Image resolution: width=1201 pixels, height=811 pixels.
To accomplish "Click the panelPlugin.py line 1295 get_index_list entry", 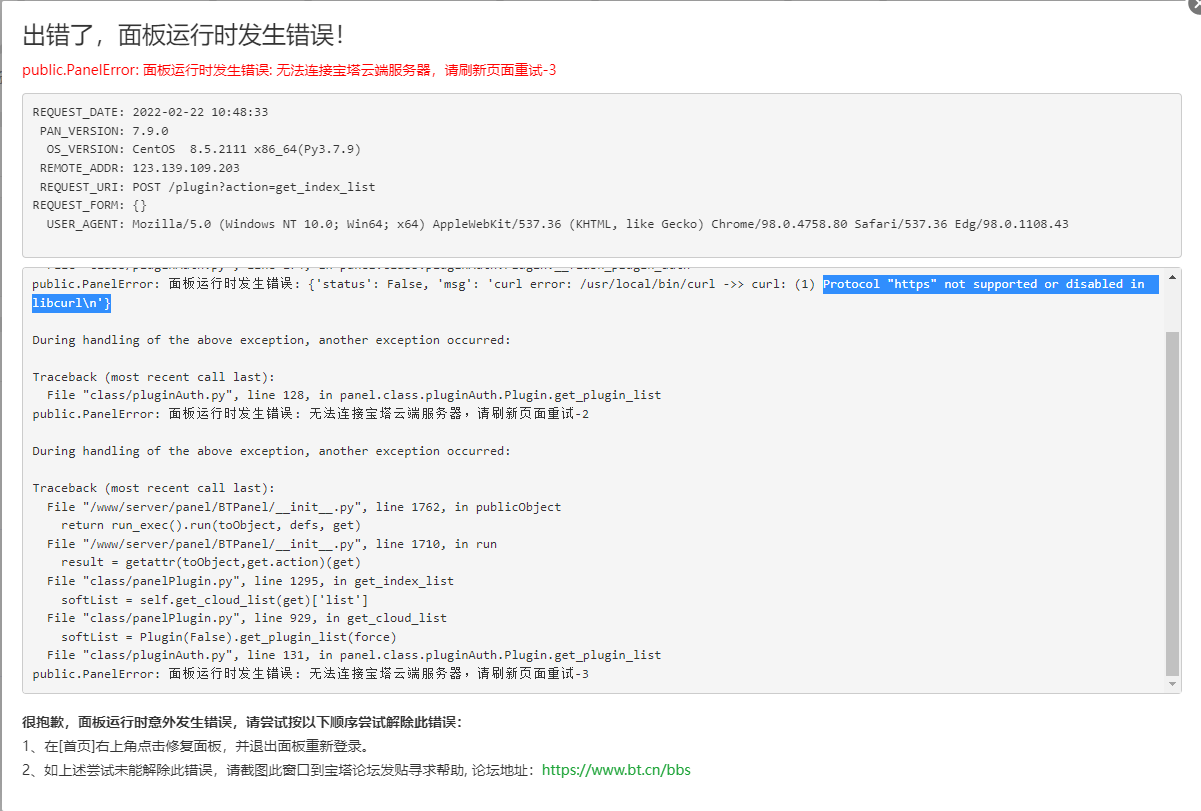I will (250, 581).
